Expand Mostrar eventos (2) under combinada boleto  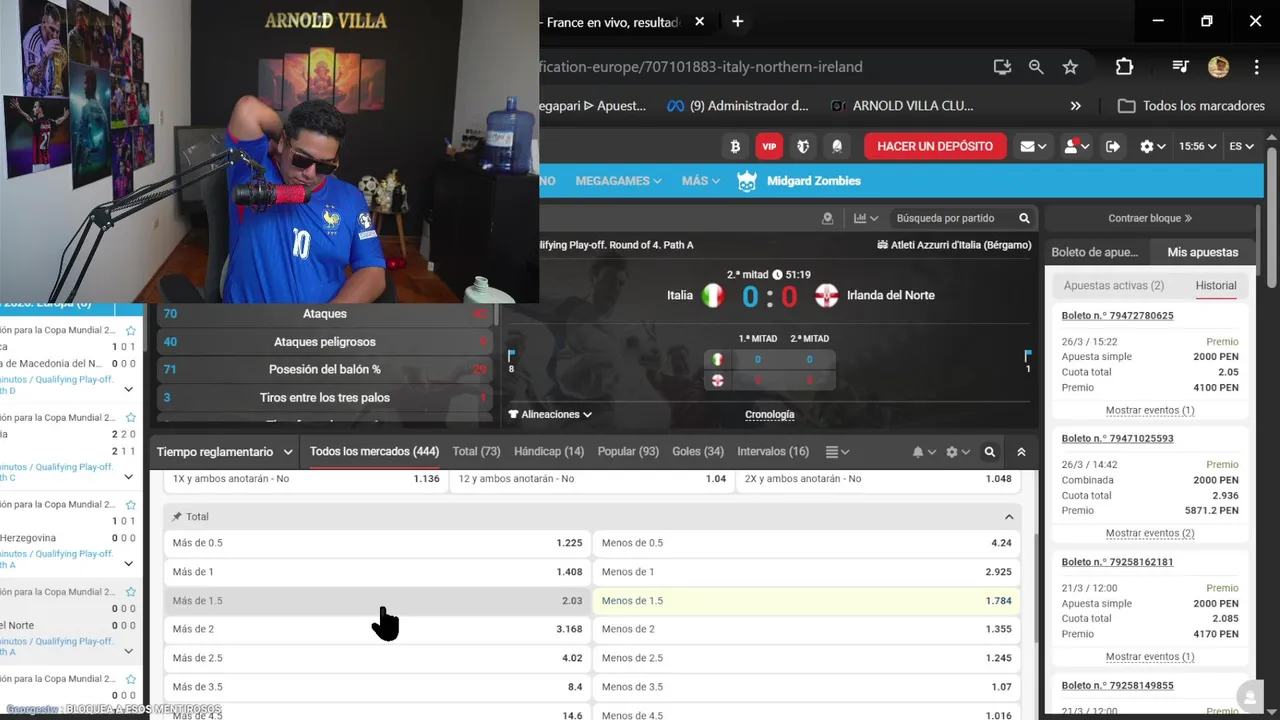(1150, 533)
